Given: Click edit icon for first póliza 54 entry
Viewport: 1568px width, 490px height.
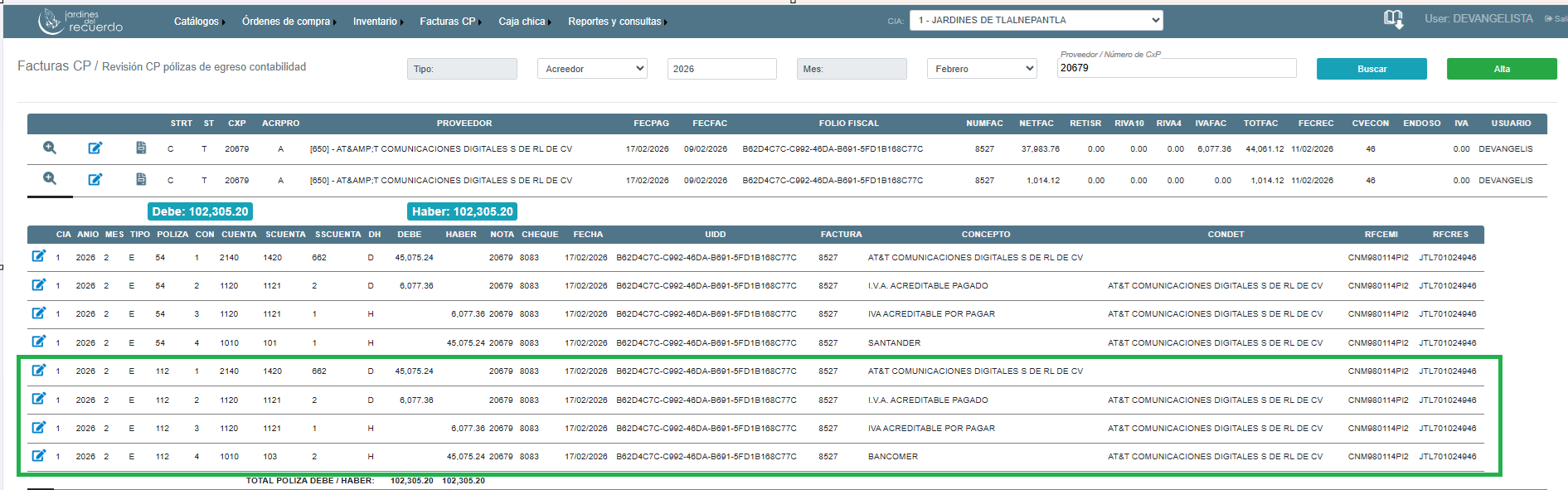Looking at the screenshot, I should [38, 256].
